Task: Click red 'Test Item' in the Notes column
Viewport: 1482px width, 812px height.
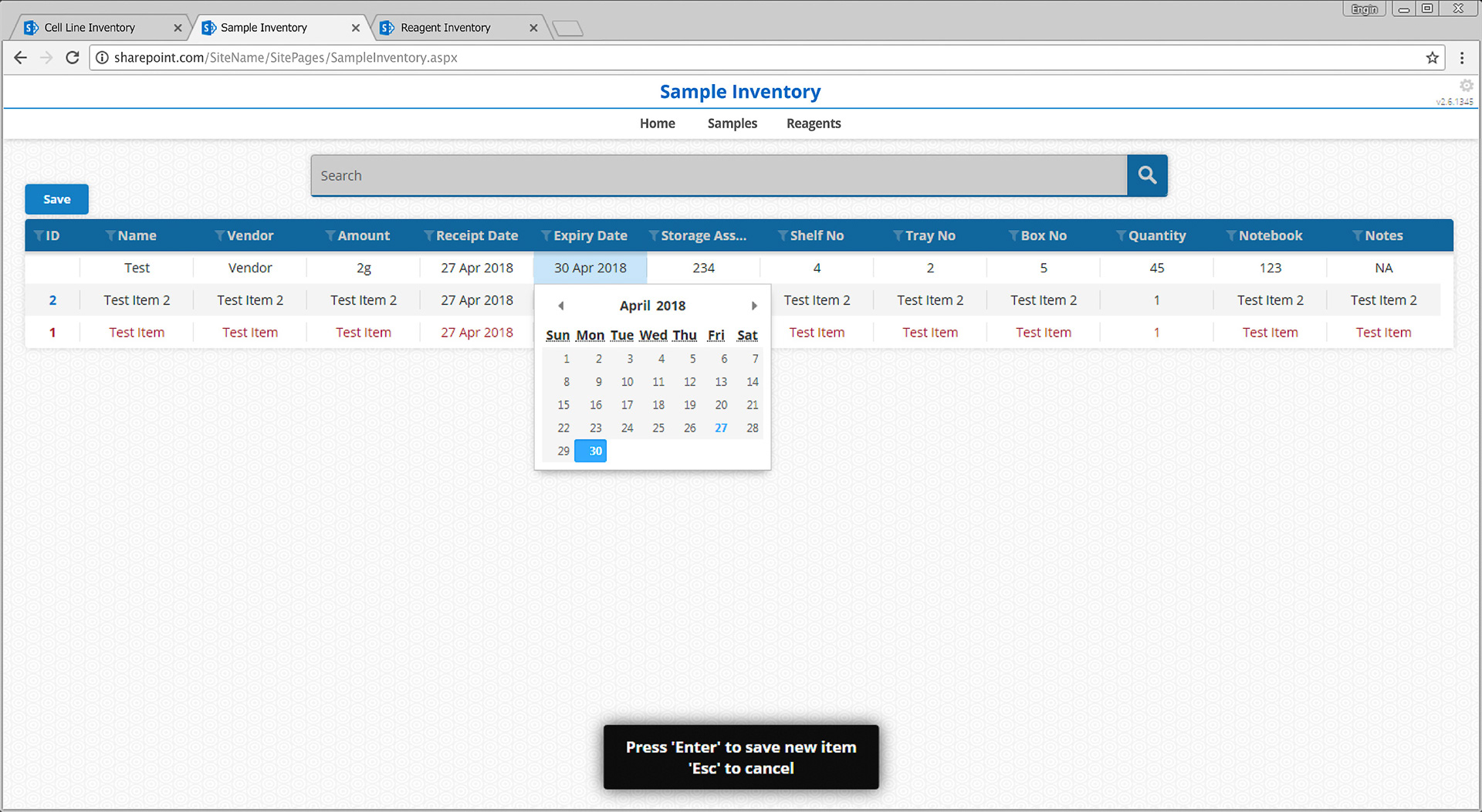Action: (x=1384, y=333)
